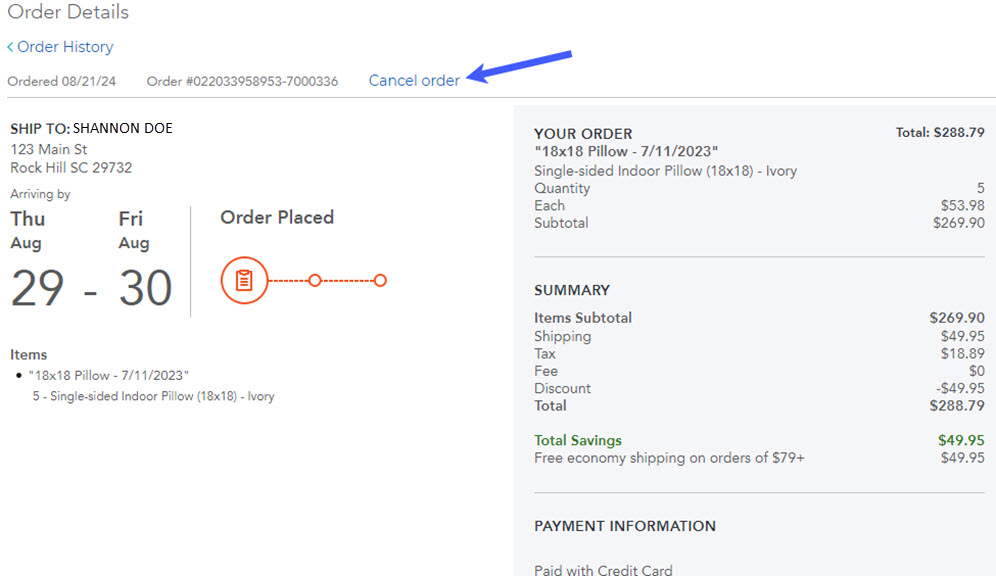
Task: Click the back chevron beside Order History
Action: coord(11,47)
